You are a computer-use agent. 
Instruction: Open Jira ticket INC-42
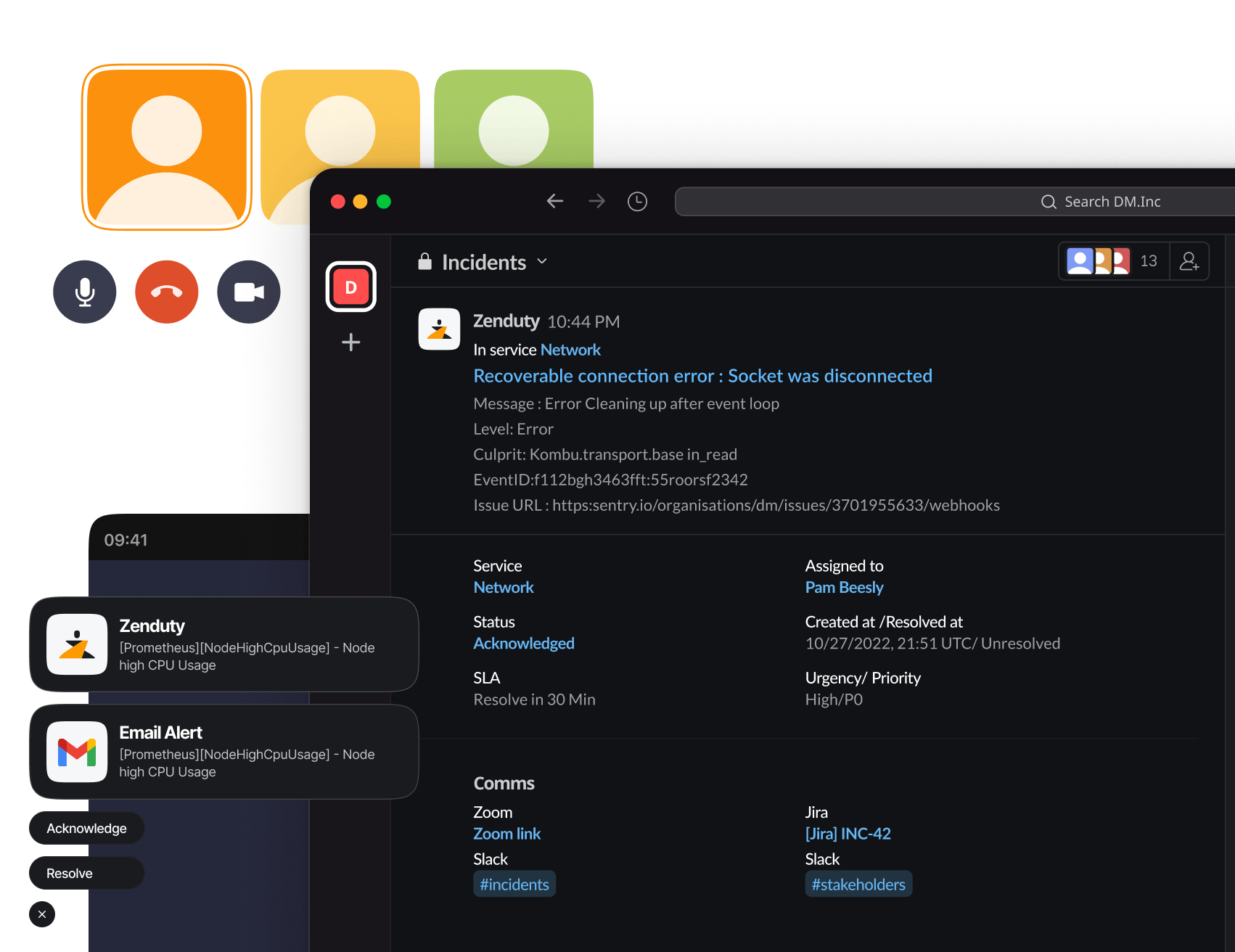pos(848,833)
